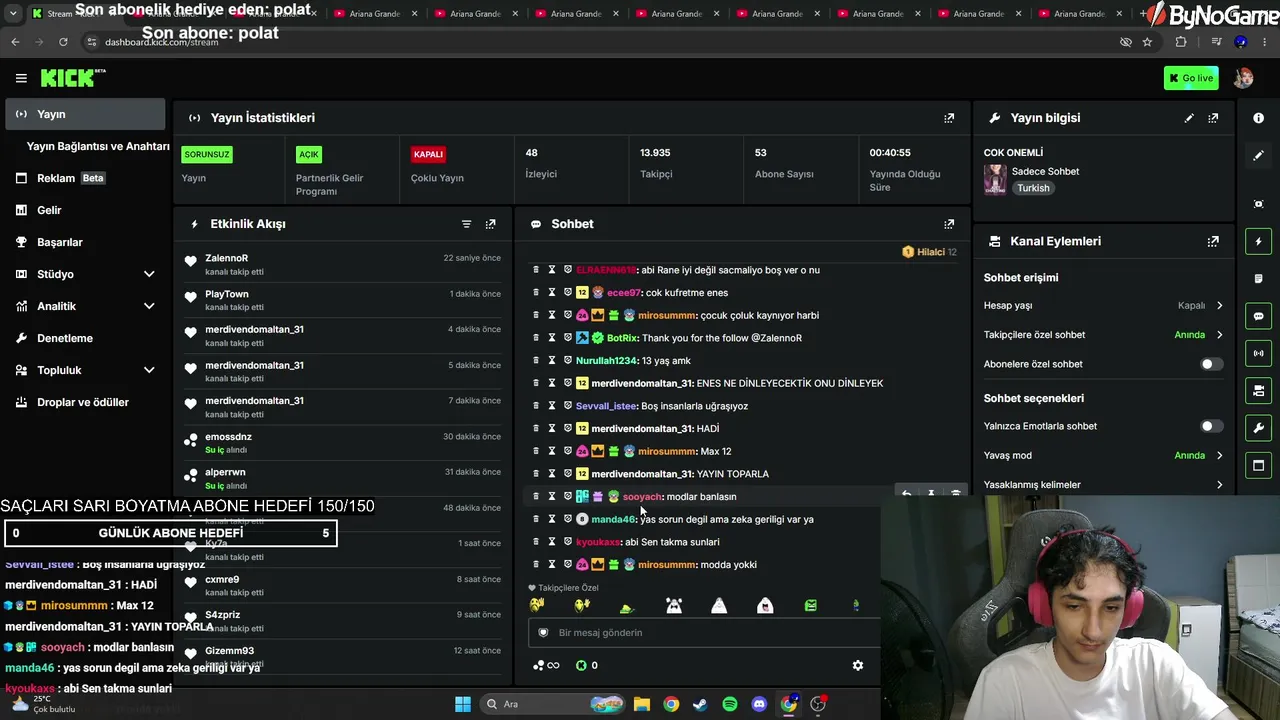Screen dimensions: 1280x720
Task: Timeout user ecee97 with hourglass icon
Action: [551, 292]
